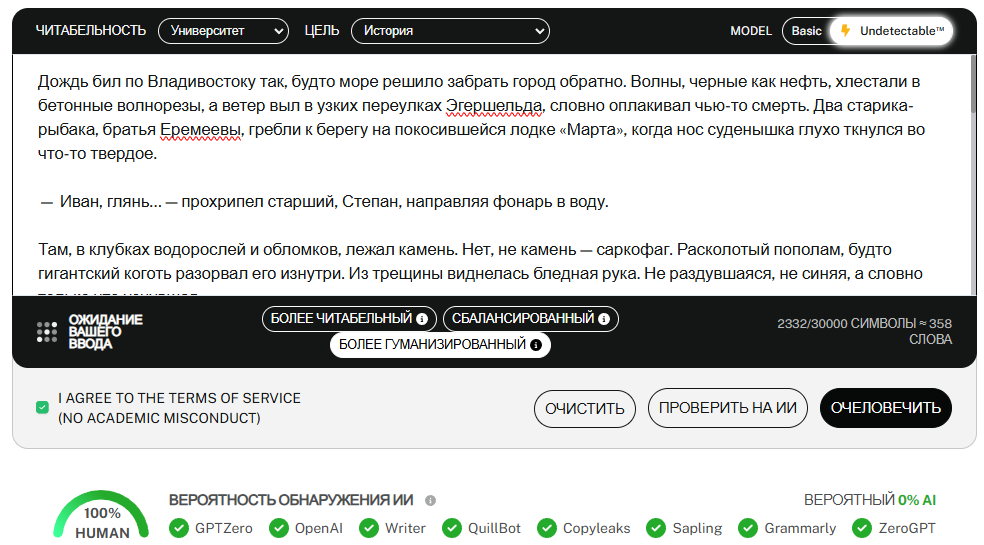The height and width of the screenshot is (545, 984).
Task: Select the Basic model option
Action: (806, 31)
